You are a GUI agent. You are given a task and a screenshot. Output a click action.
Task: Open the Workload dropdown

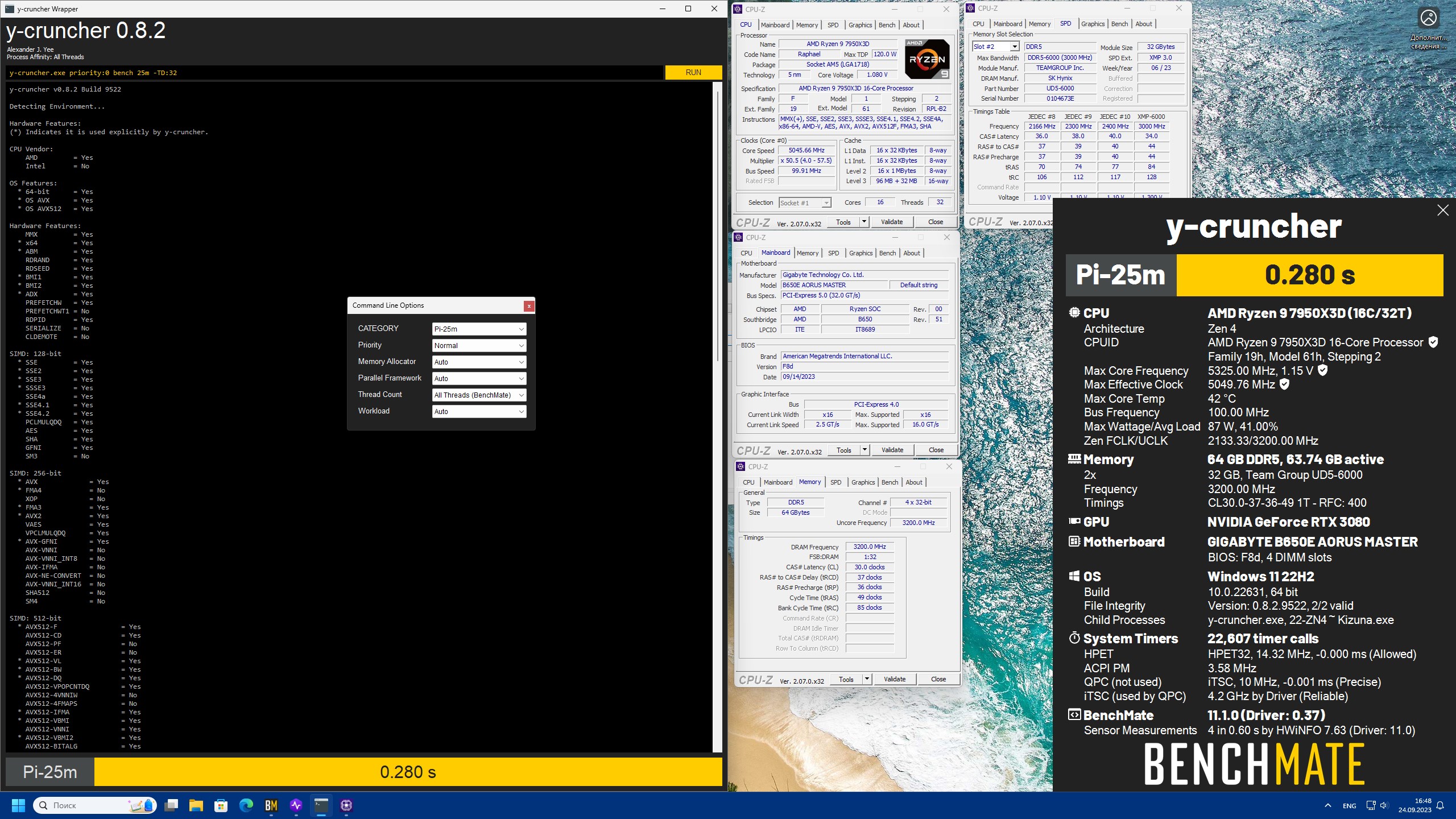tap(479, 411)
